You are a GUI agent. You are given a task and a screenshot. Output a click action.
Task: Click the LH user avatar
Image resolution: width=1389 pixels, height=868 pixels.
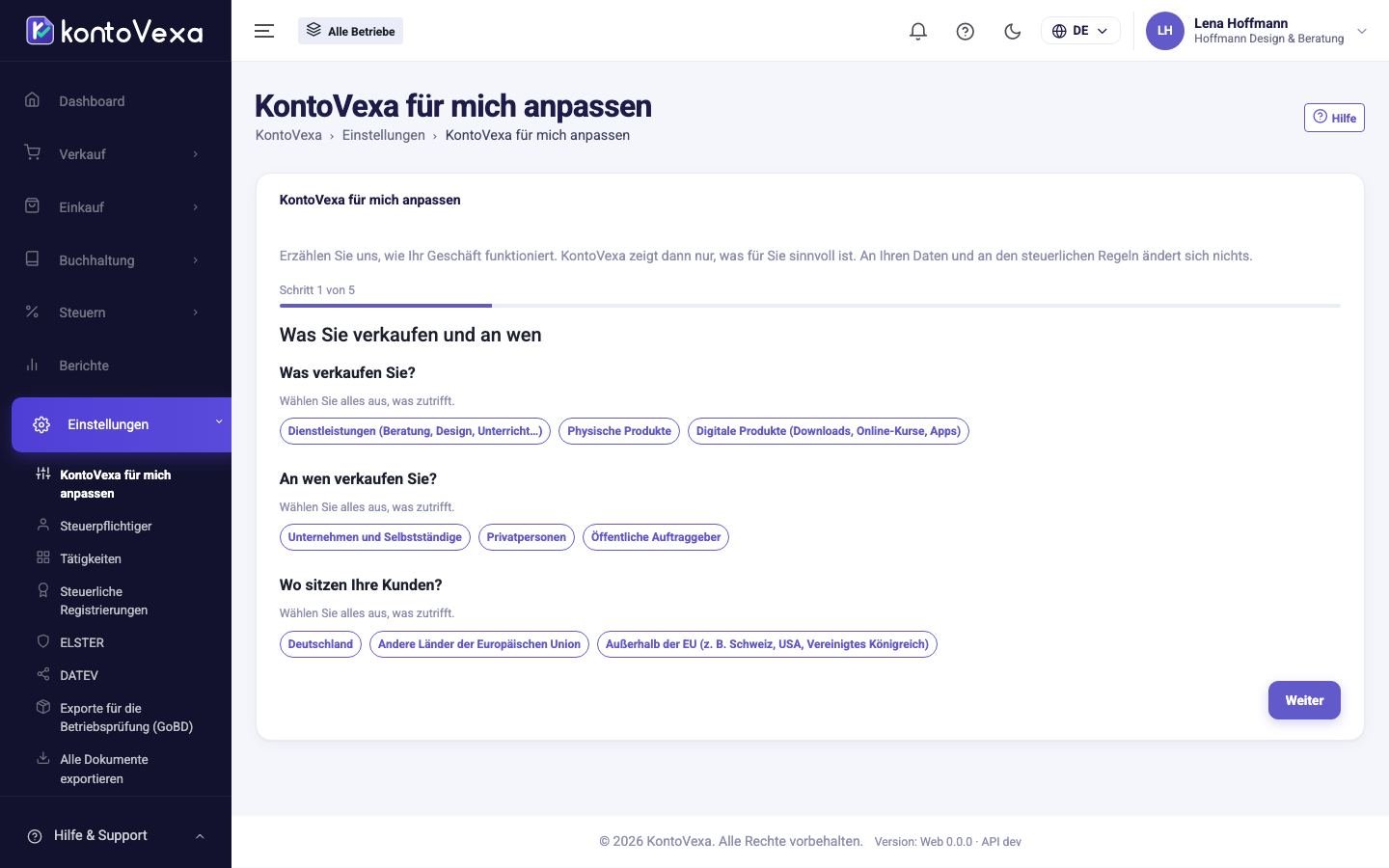1164,31
